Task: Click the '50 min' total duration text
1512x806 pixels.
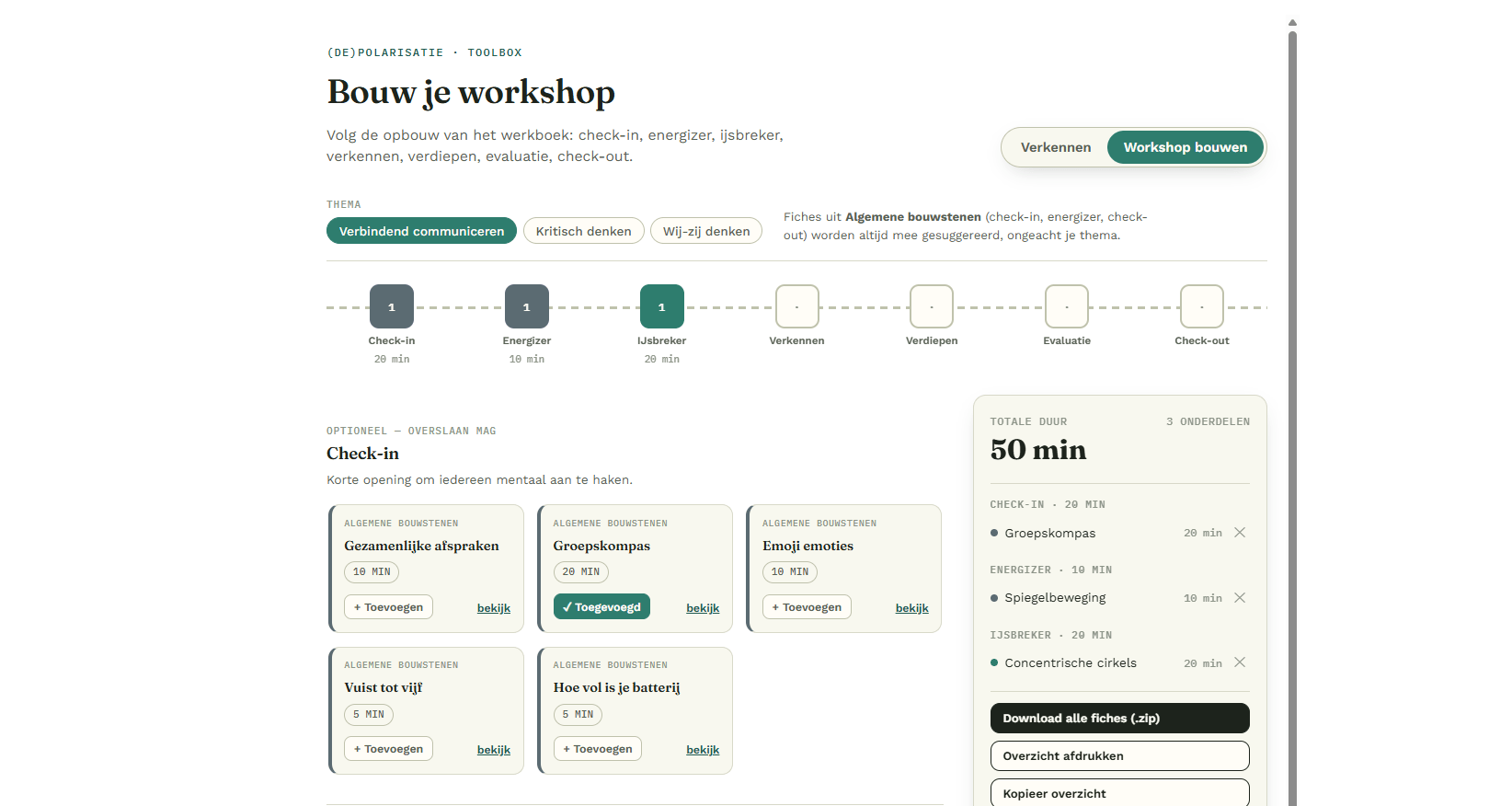Action: (x=1038, y=450)
